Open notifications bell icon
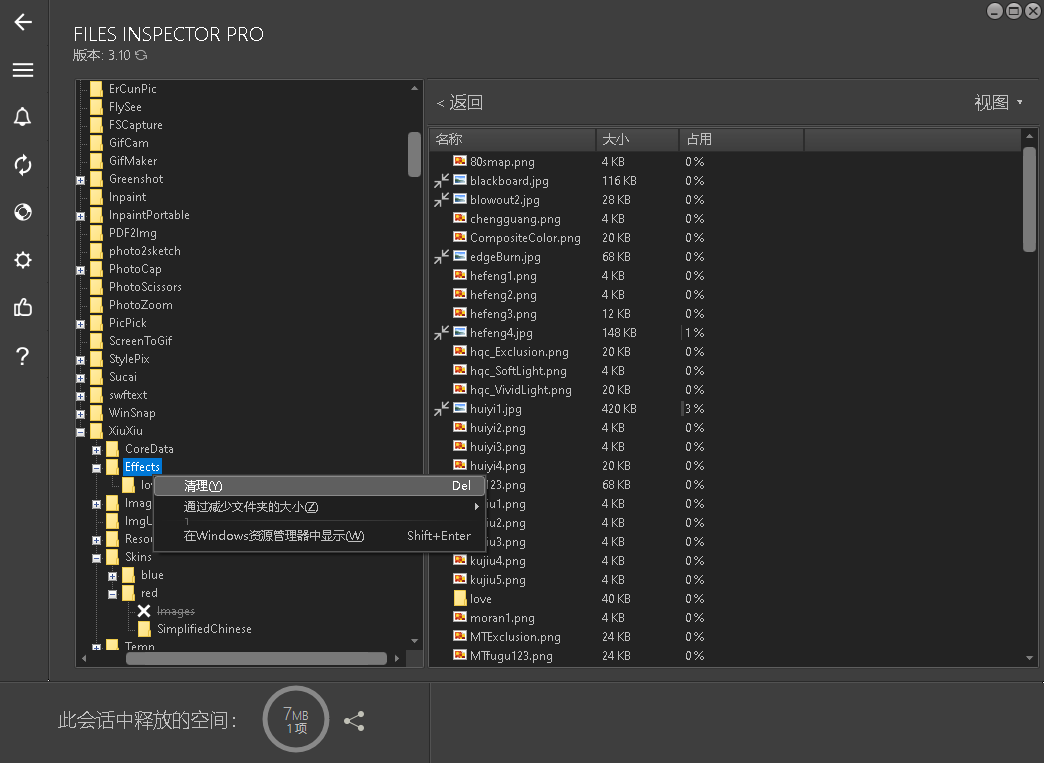 click(x=23, y=117)
